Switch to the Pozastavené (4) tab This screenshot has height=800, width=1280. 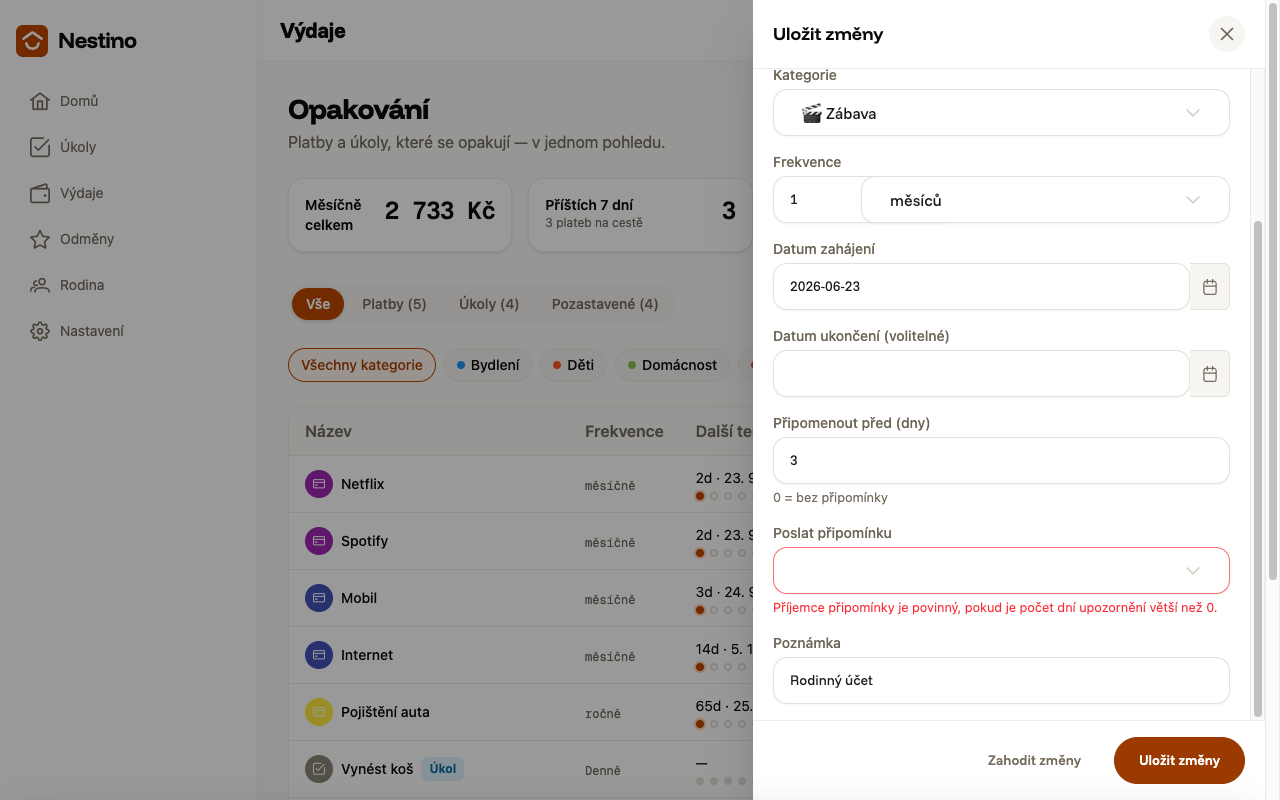[605, 304]
